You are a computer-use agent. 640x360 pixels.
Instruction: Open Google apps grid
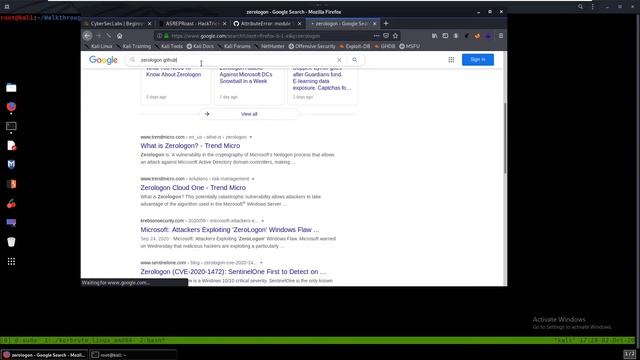click(x=451, y=60)
